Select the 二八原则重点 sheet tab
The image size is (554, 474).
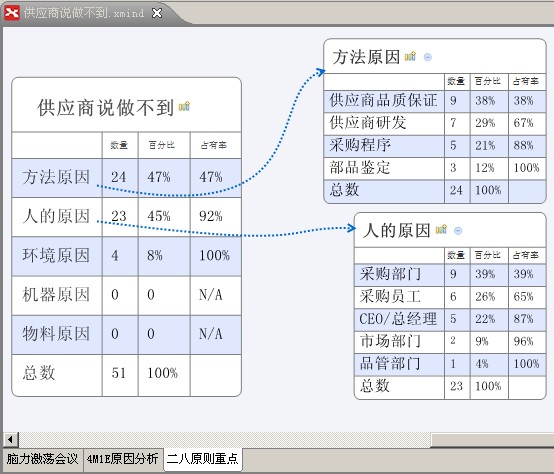203,459
